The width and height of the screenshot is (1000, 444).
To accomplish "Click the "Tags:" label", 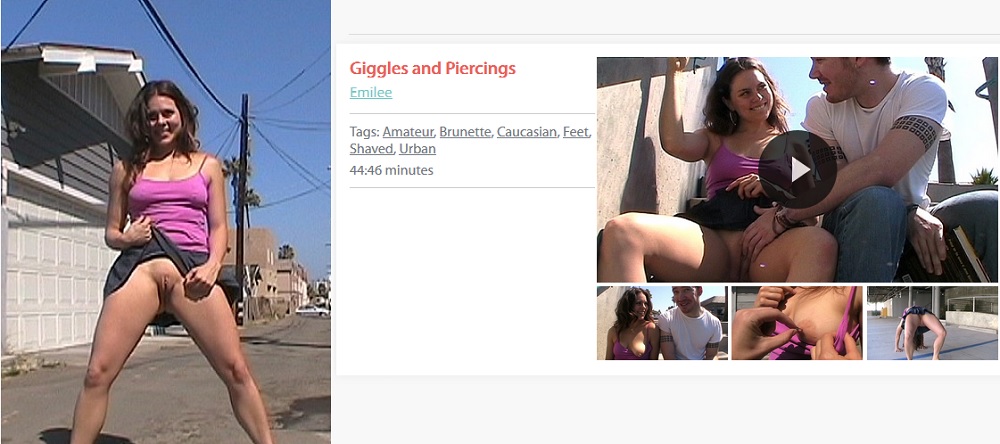I will [364, 132].
